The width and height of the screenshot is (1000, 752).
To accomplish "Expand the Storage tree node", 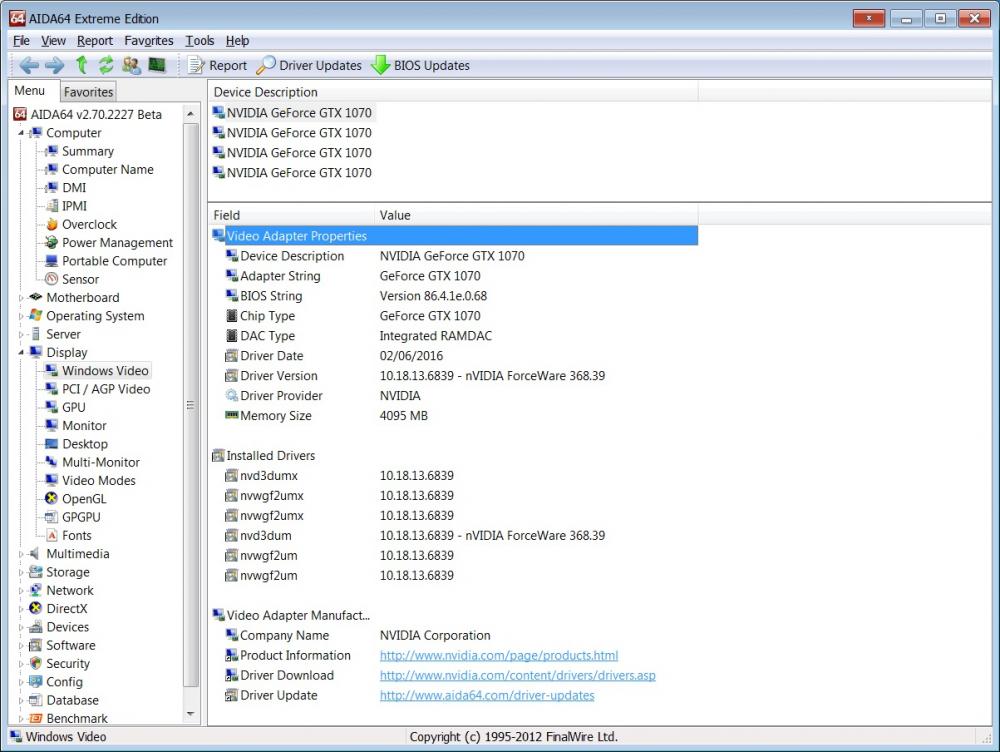I will (x=21, y=573).
